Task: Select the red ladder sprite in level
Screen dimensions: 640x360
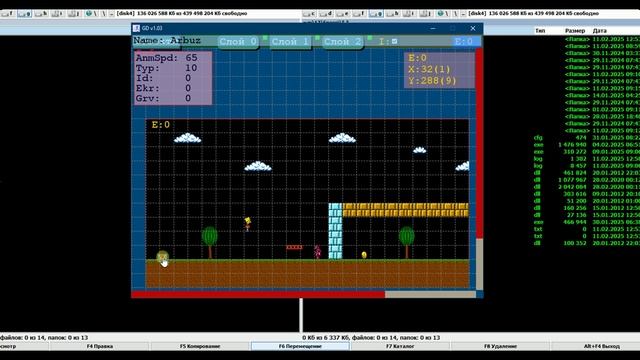Action: coord(294,247)
